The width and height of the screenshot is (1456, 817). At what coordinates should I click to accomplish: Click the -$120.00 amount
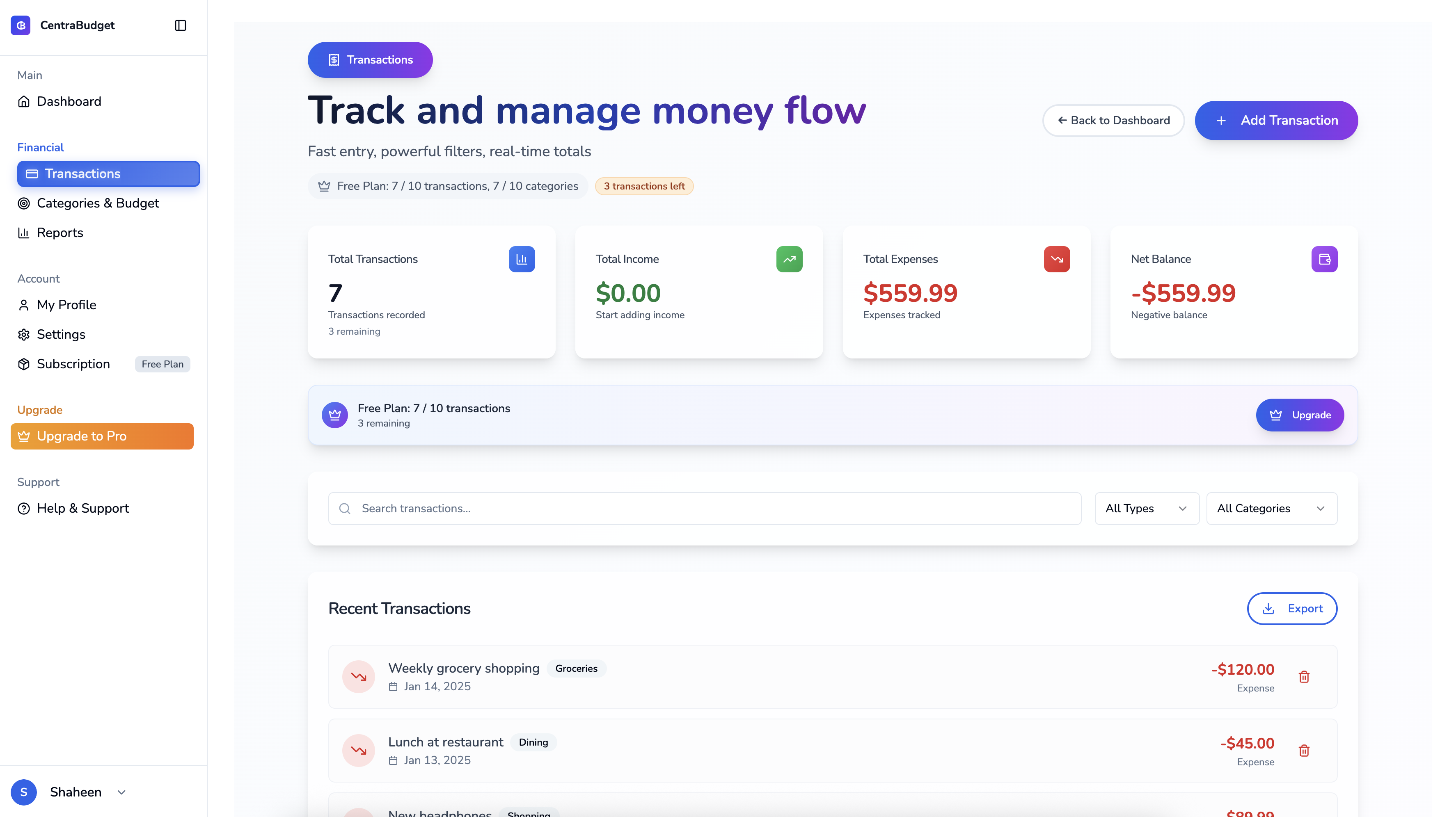click(x=1243, y=669)
